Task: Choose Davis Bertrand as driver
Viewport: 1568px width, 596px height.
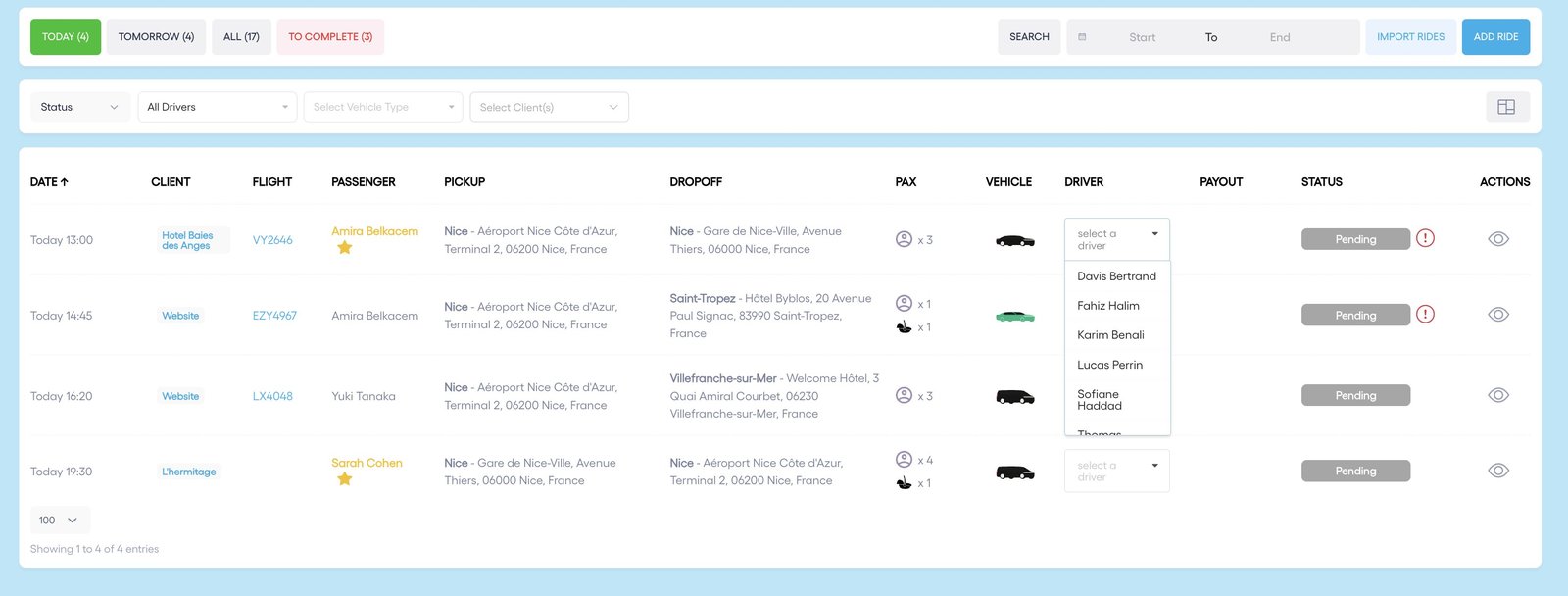Action: click(x=1117, y=276)
